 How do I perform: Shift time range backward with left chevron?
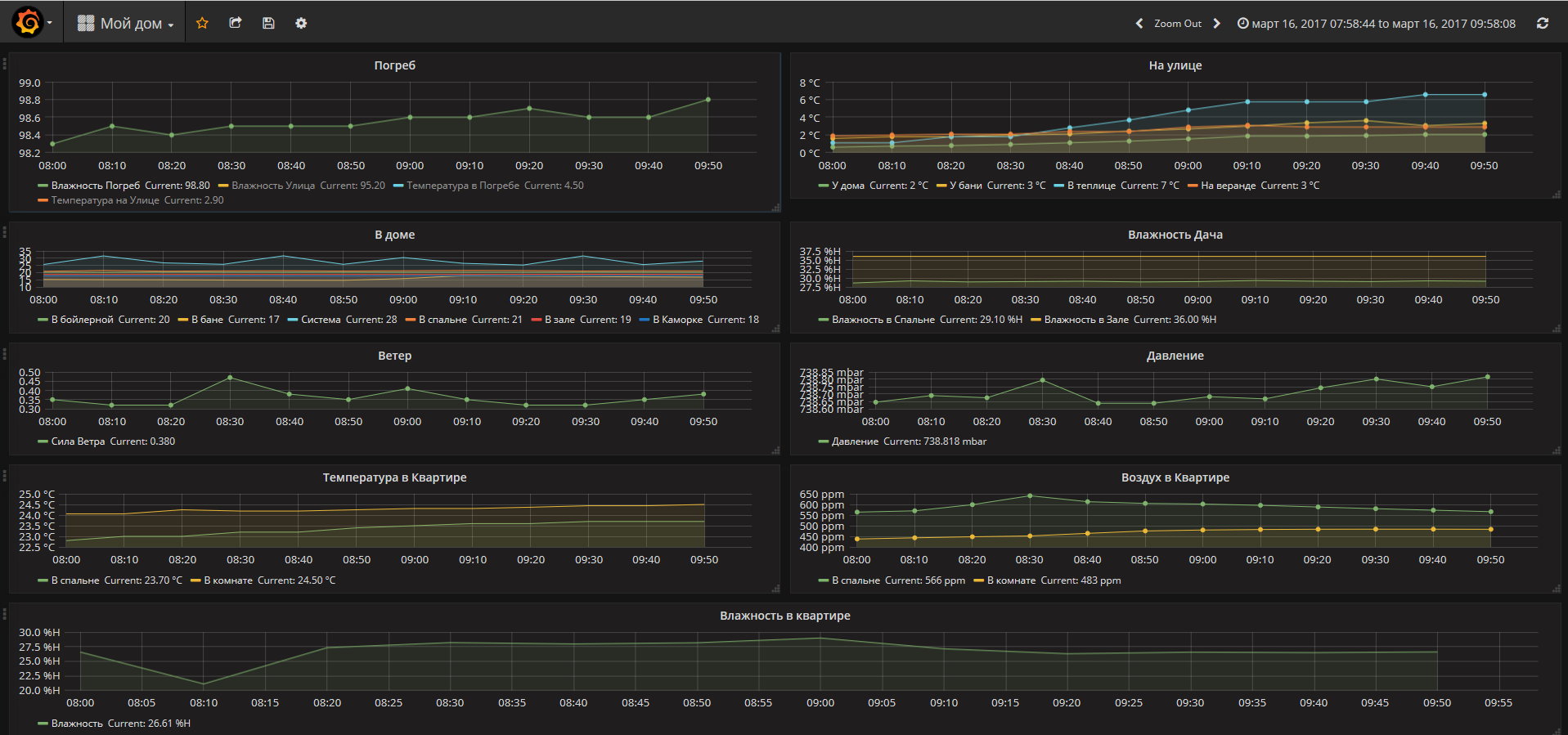(x=1139, y=24)
